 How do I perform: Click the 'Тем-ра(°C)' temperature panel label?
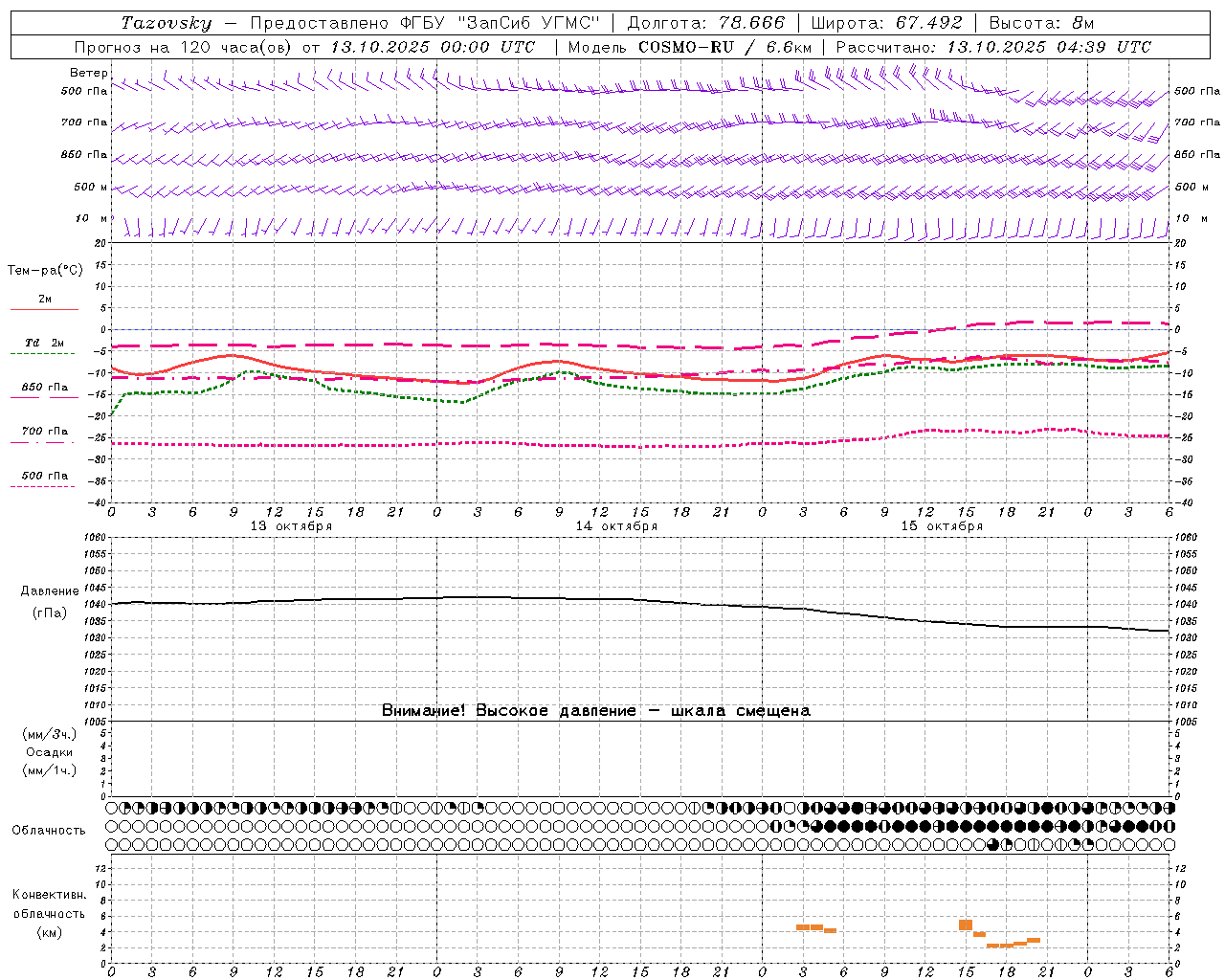coord(45,270)
